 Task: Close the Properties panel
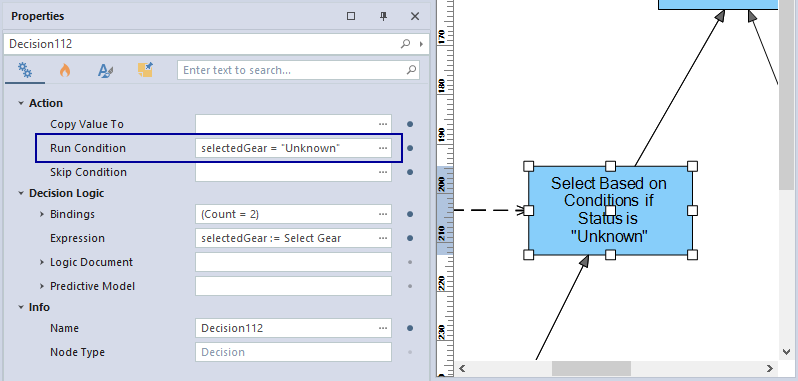click(x=415, y=16)
